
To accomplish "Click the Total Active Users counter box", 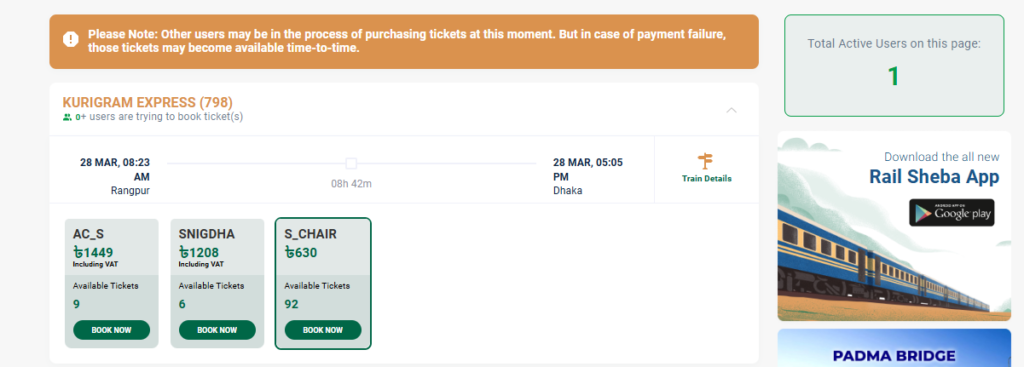I will 894,66.
